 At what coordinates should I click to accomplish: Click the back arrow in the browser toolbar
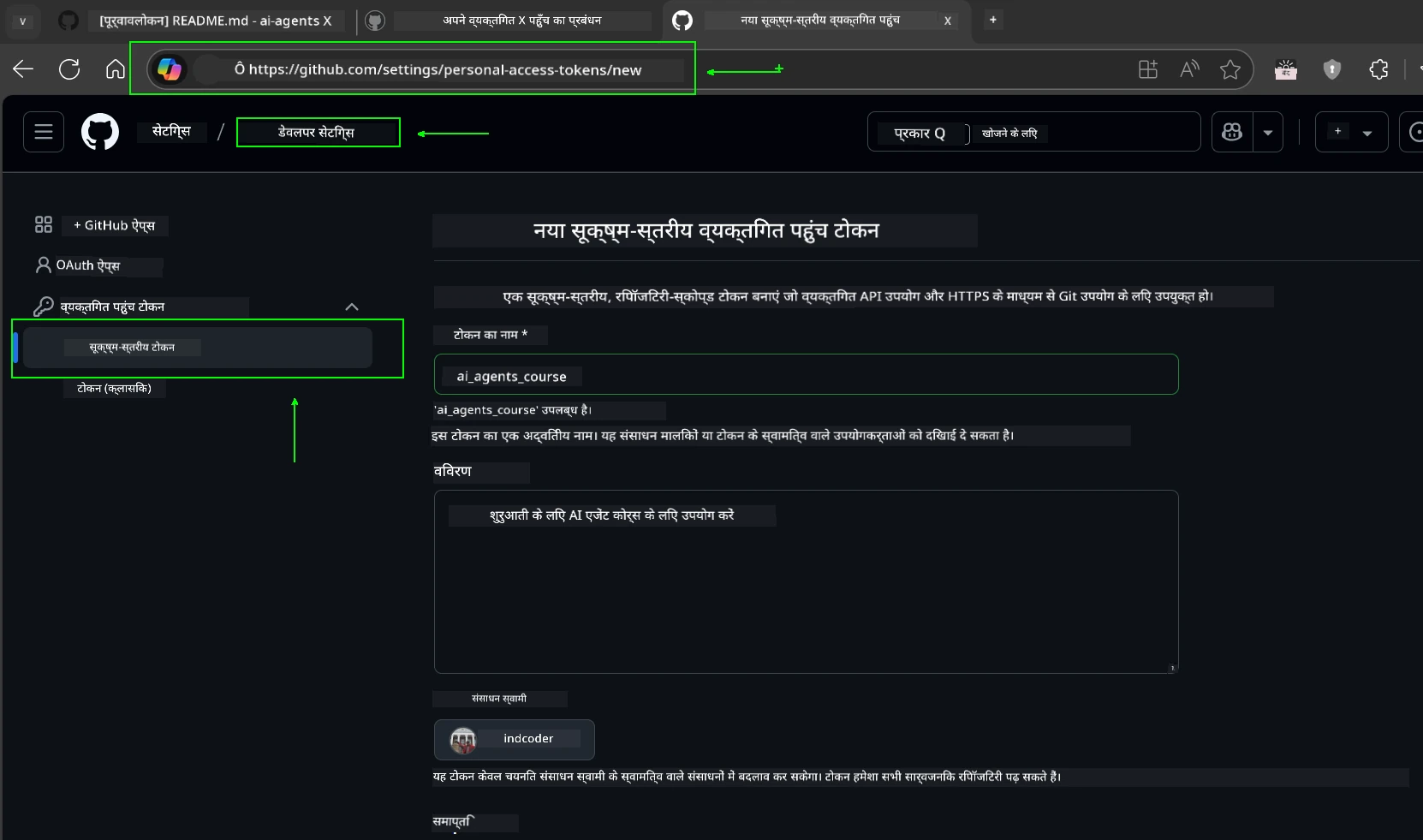point(22,69)
